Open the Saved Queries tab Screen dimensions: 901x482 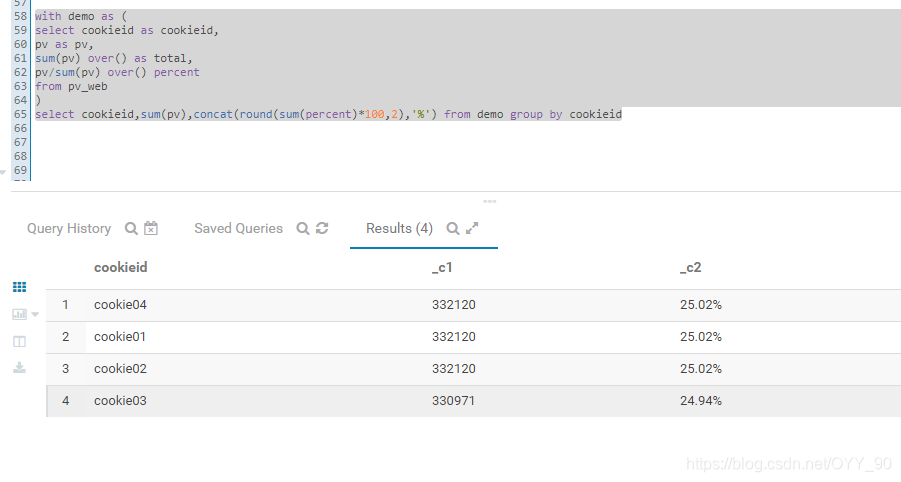pyautogui.click(x=238, y=229)
